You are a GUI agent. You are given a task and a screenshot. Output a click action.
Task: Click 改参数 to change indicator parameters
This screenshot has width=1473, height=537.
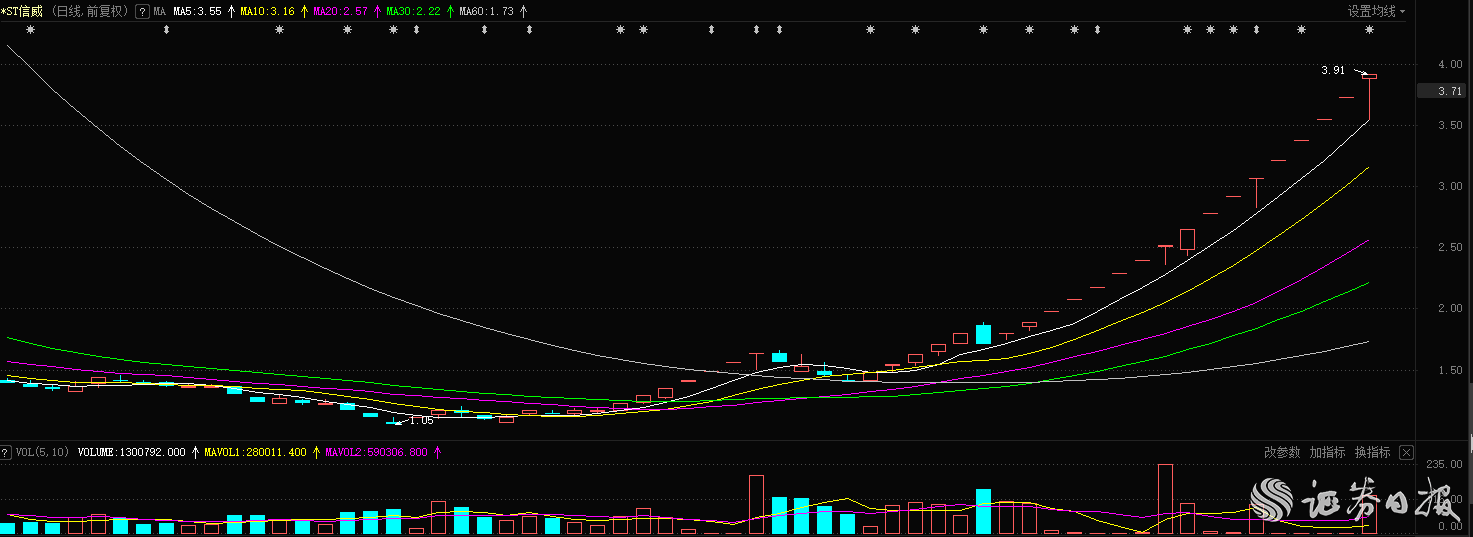[x=1282, y=453]
